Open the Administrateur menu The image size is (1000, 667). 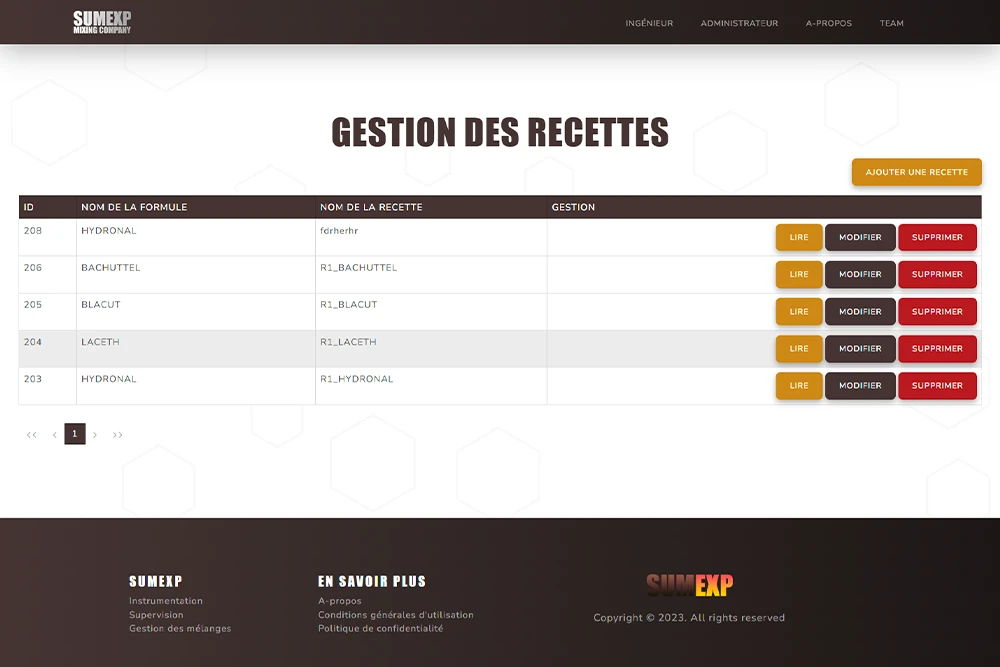[739, 23]
